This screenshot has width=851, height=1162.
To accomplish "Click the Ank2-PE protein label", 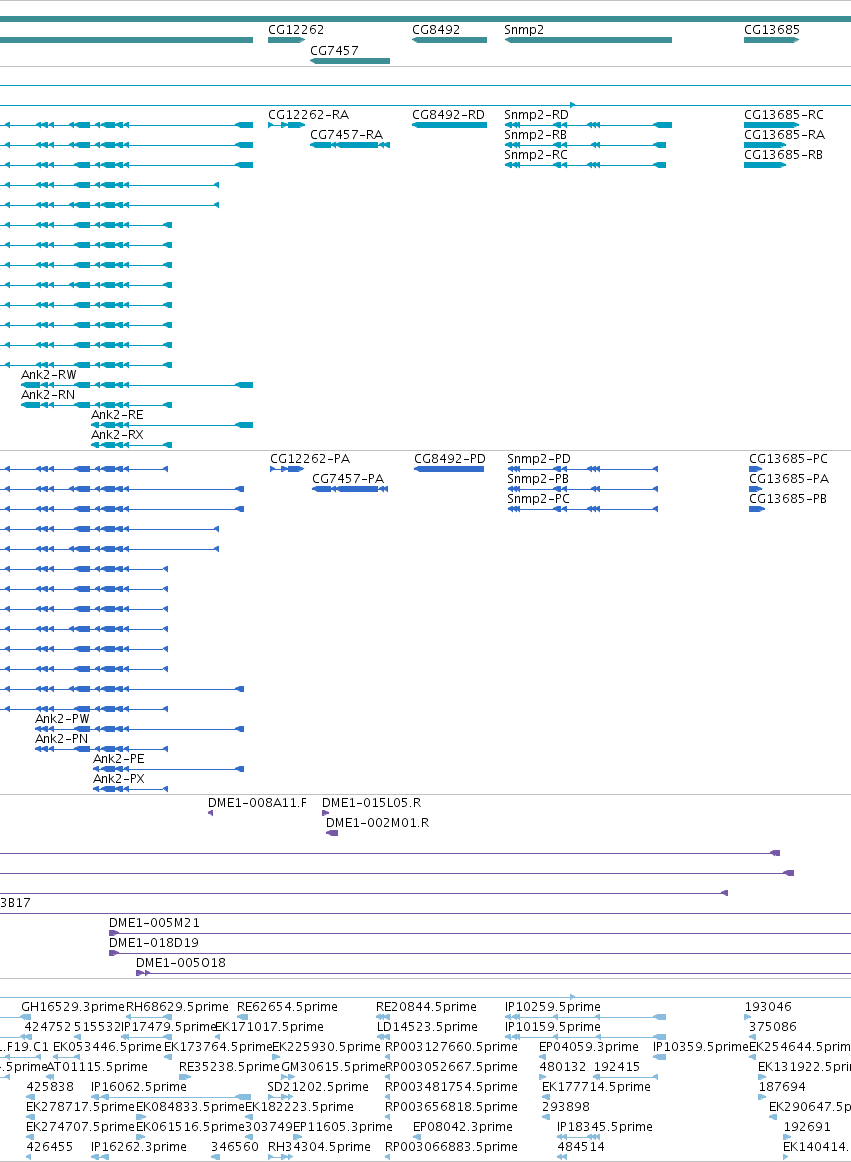I will [119, 759].
